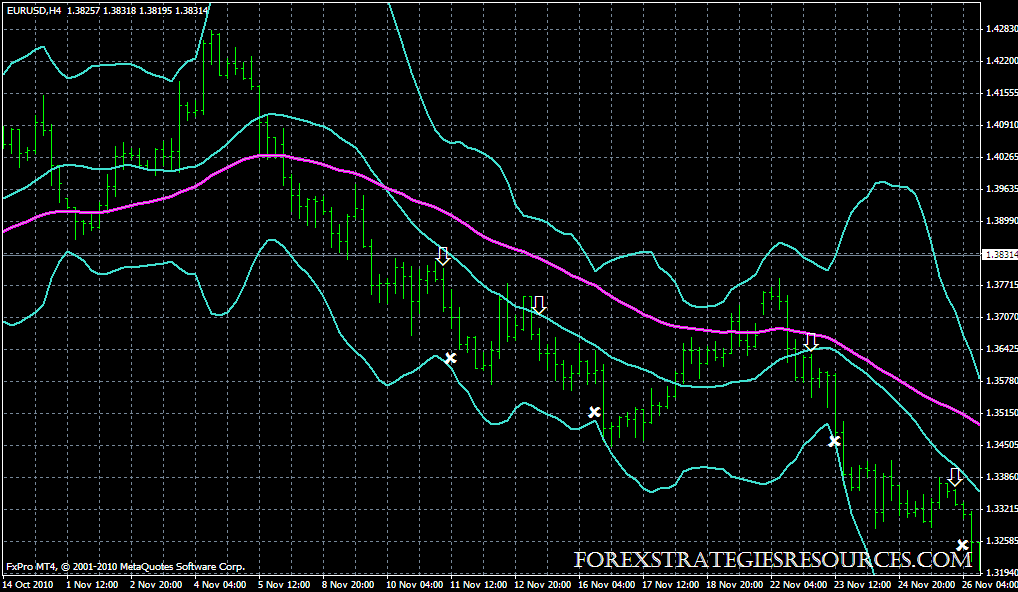Screen dimensions: 1018x592
Task: Click the 23 Nov 12:00 time label
Action: pos(864,585)
